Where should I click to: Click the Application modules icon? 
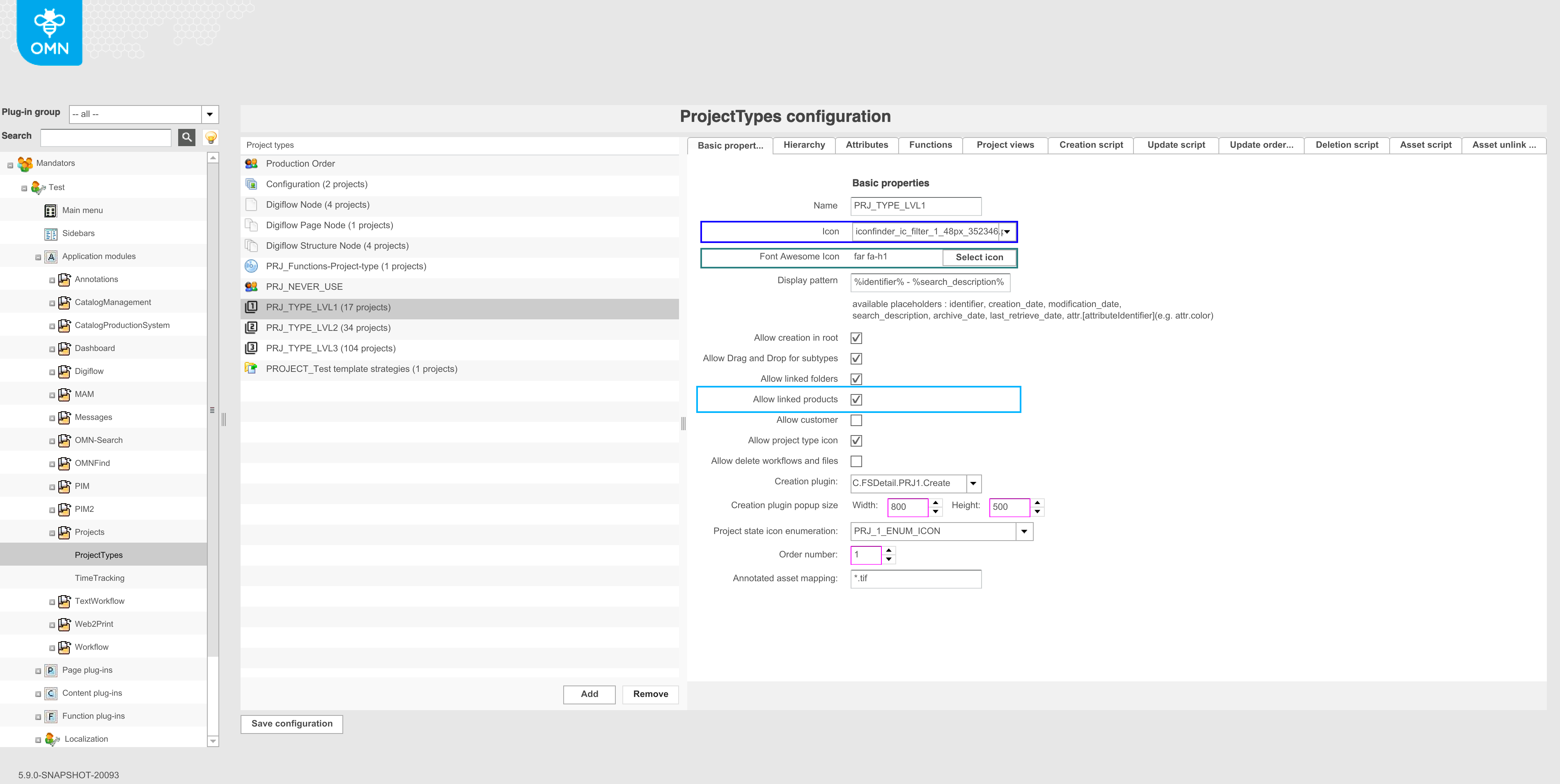coord(50,256)
